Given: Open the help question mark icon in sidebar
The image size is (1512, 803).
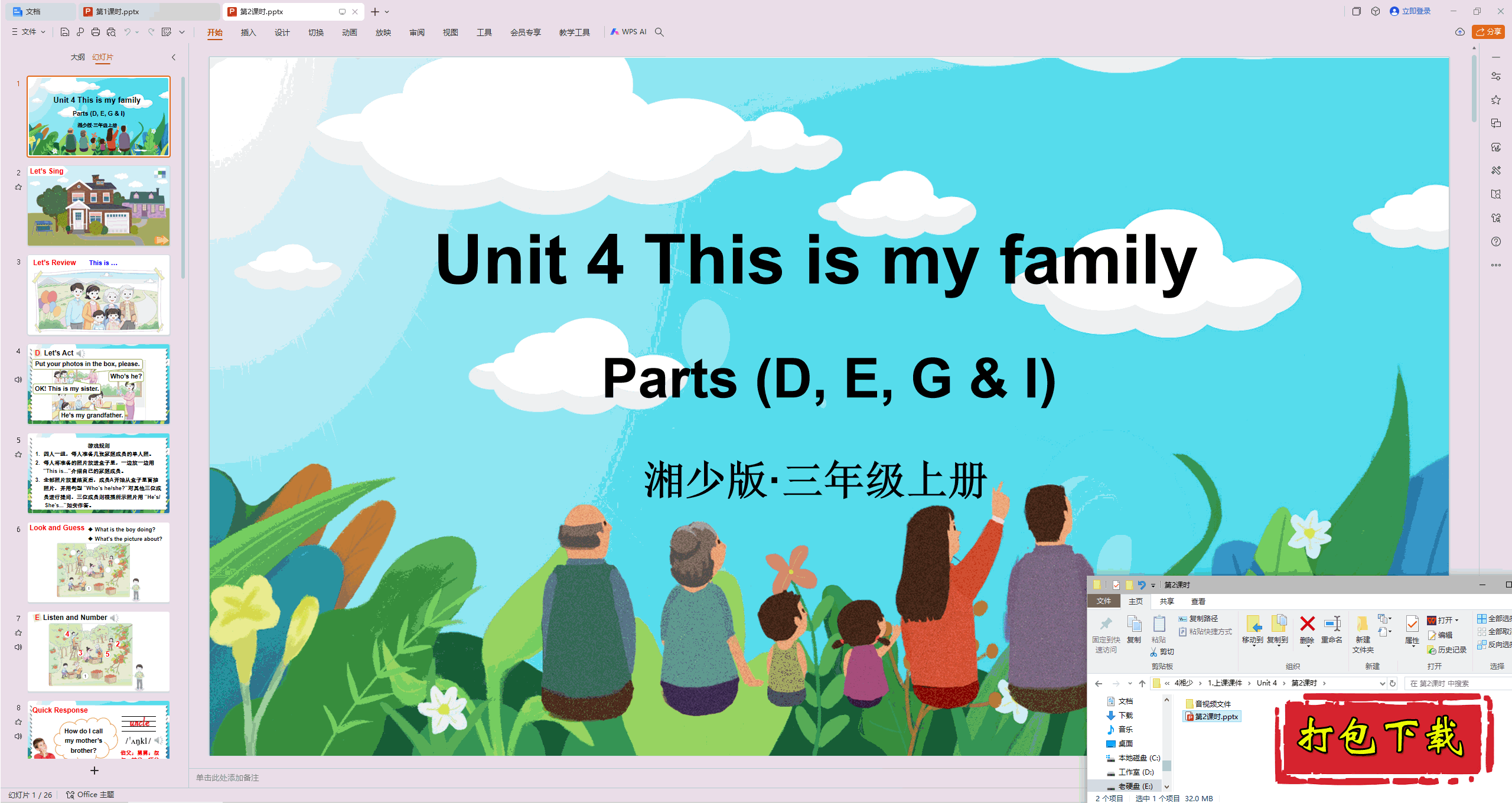Looking at the screenshot, I should [1496, 241].
